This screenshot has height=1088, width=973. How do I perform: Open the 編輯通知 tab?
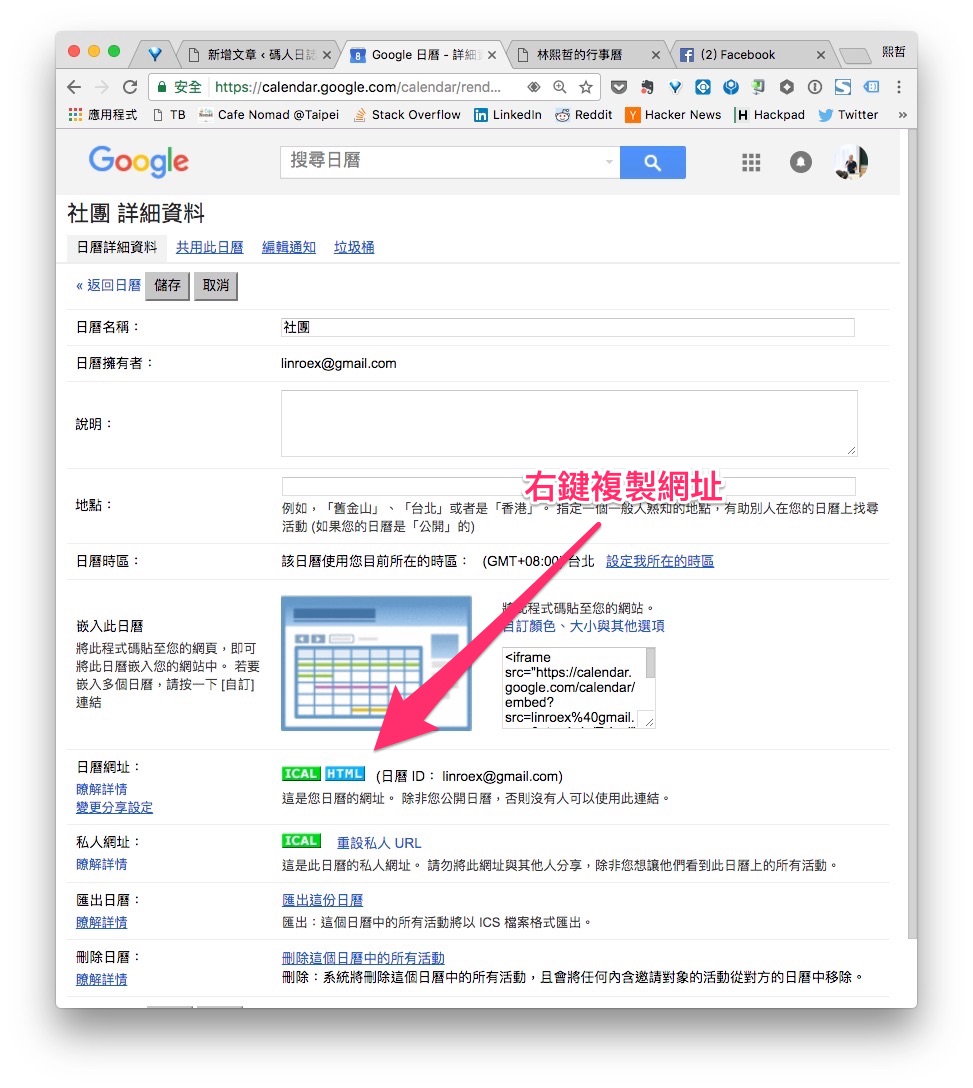click(x=289, y=247)
